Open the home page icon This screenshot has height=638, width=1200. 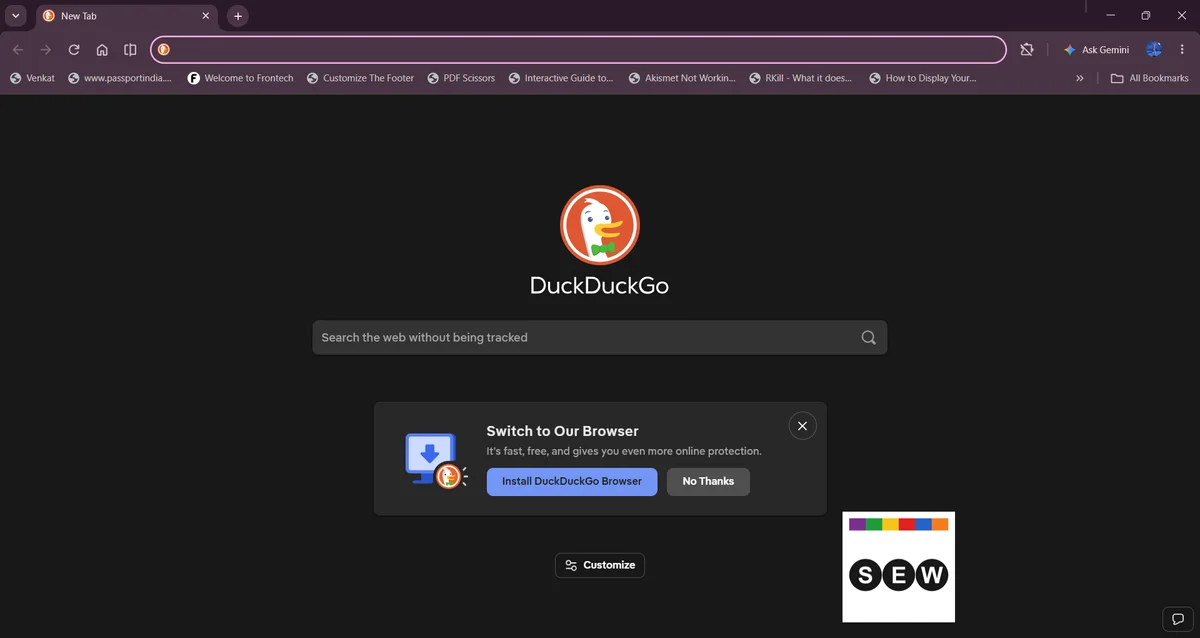[x=102, y=50]
